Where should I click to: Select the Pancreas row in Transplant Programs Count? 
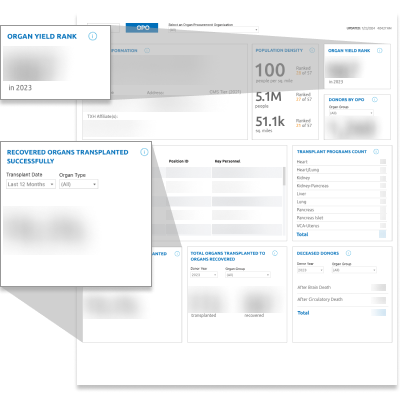click(x=341, y=210)
